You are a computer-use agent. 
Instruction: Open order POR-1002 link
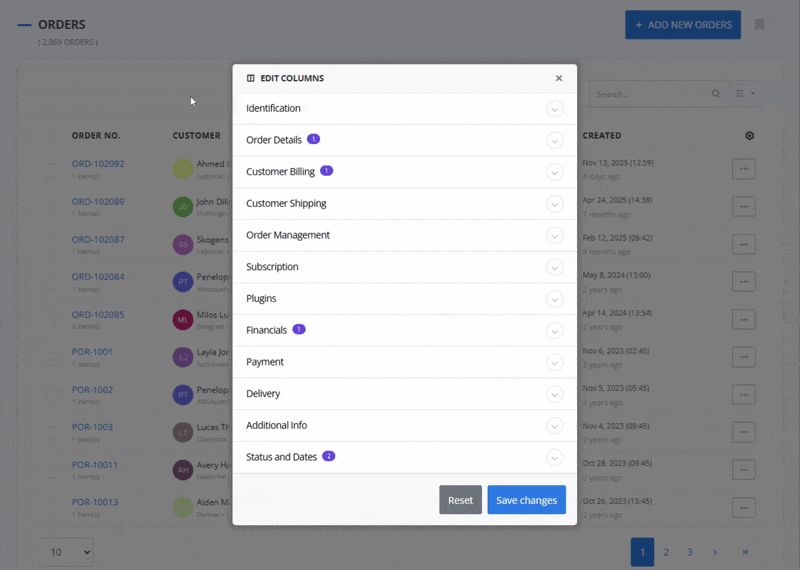[92, 389]
